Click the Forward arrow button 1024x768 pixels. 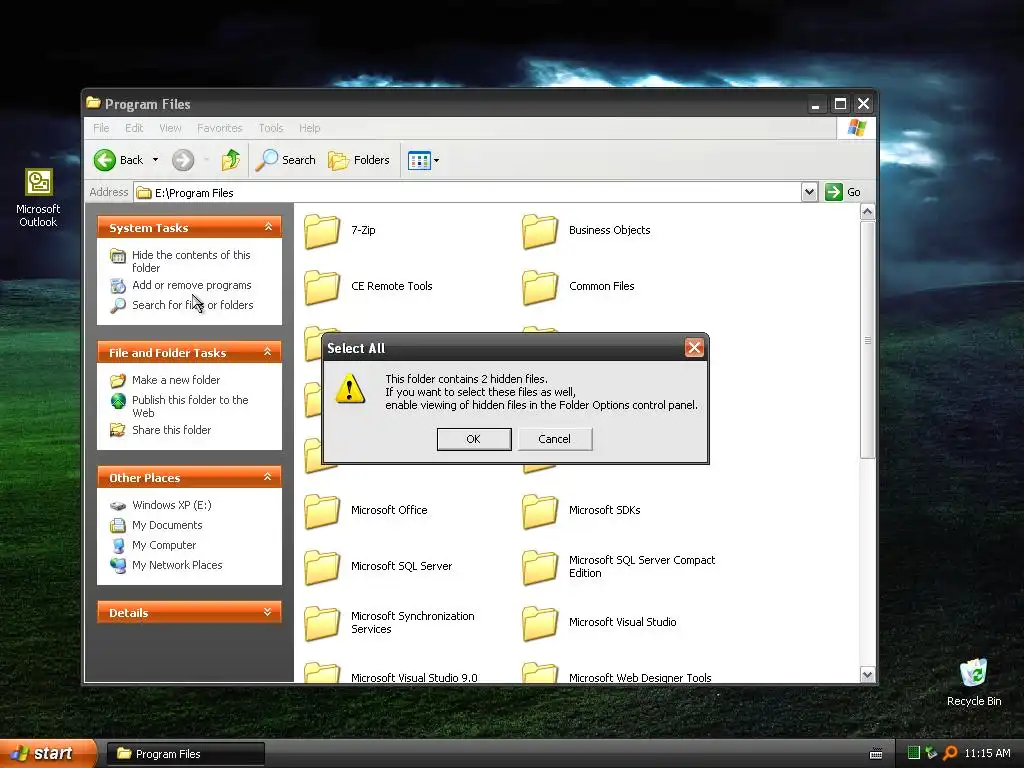pyautogui.click(x=183, y=160)
